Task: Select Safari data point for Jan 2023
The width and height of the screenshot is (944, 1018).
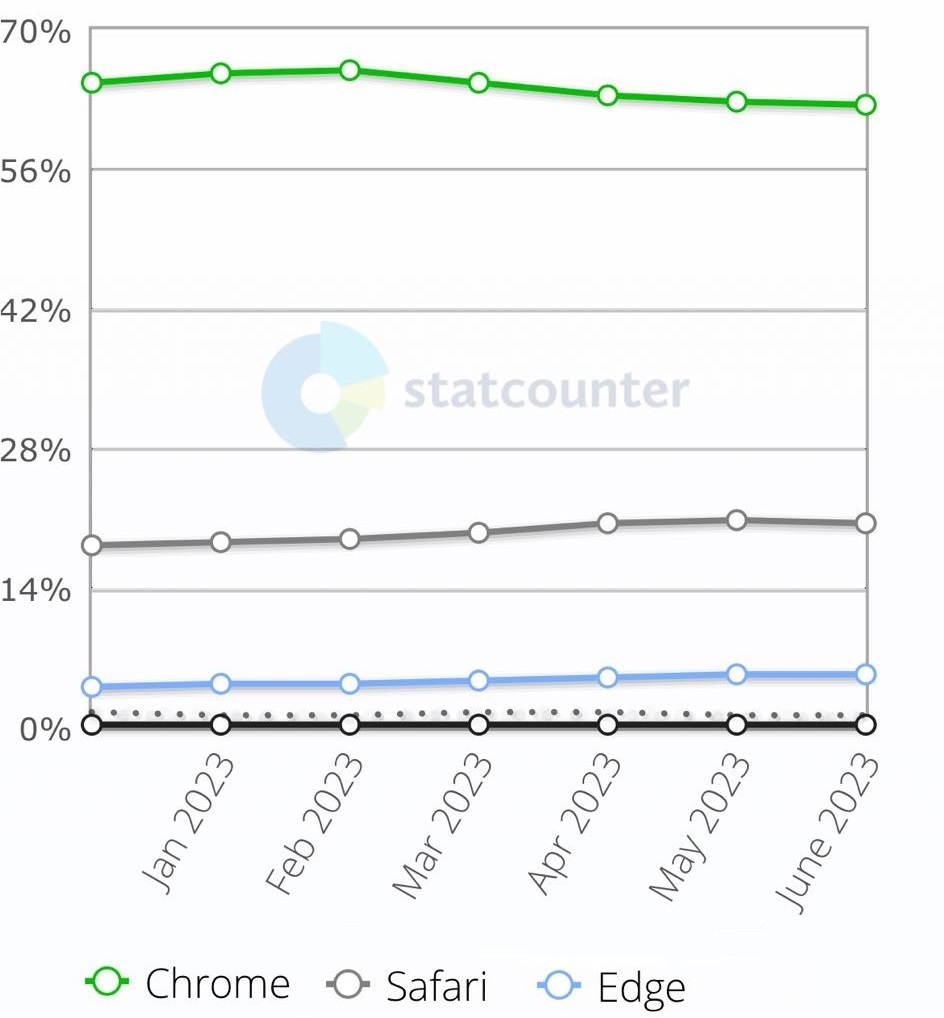Action: [221, 542]
